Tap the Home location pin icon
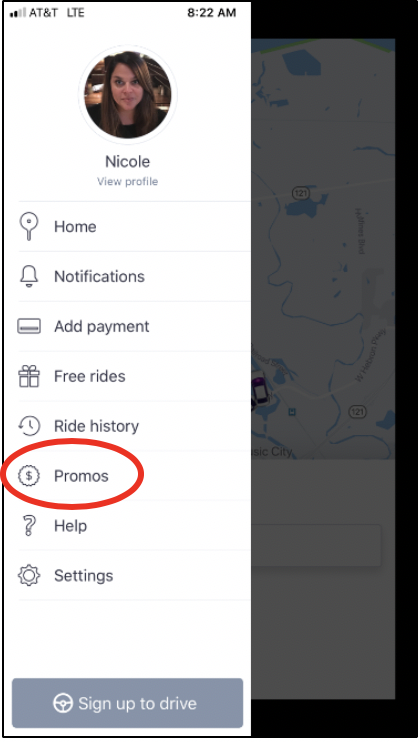 click(29, 227)
